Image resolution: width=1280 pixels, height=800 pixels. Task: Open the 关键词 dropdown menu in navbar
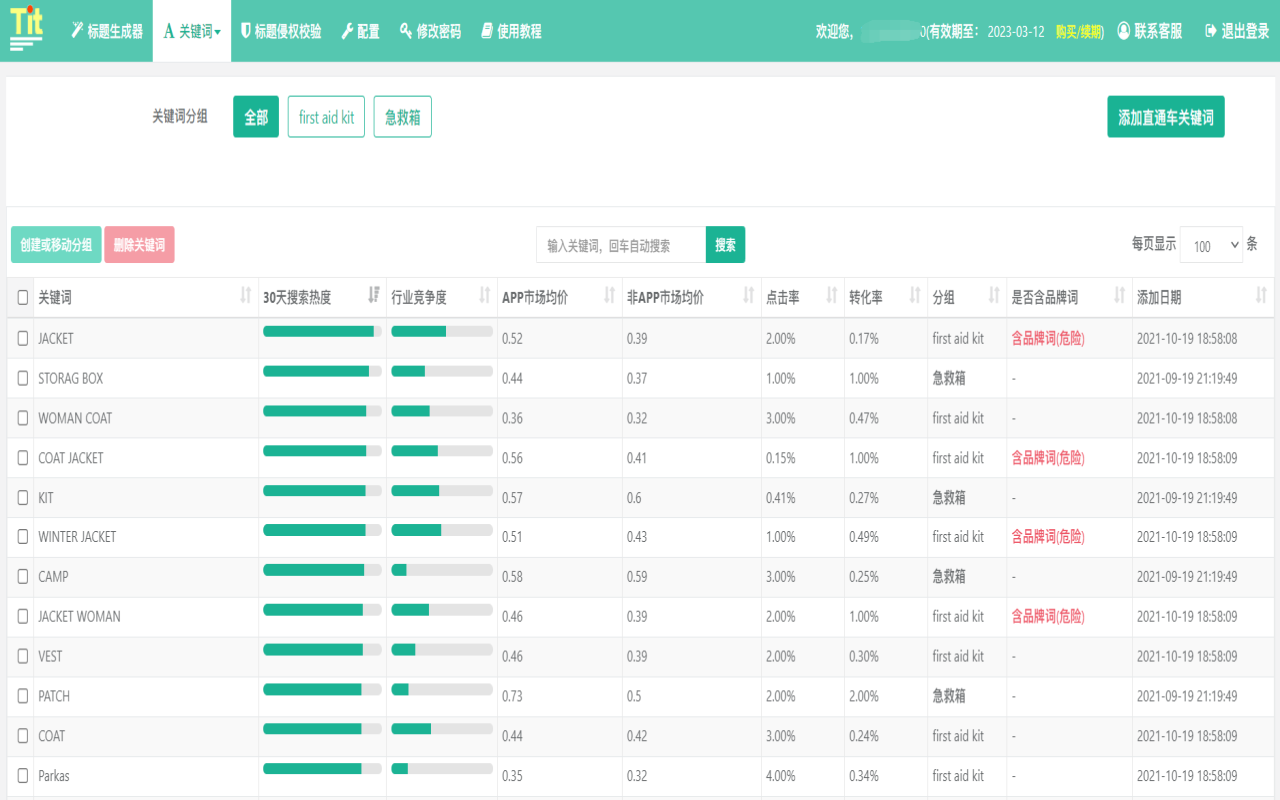[192, 31]
